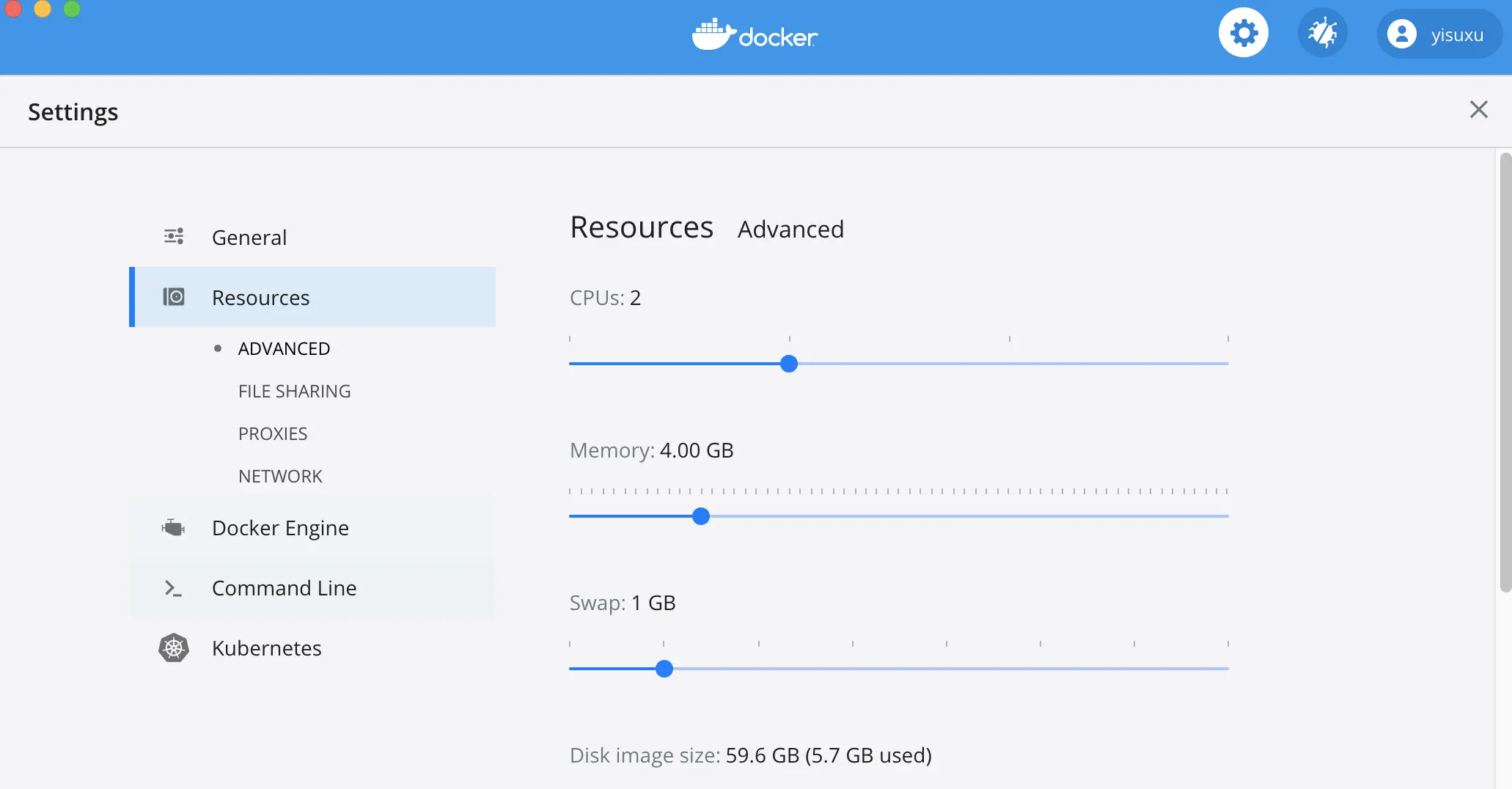
Task: Close the Settings panel with the X
Action: (1478, 110)
